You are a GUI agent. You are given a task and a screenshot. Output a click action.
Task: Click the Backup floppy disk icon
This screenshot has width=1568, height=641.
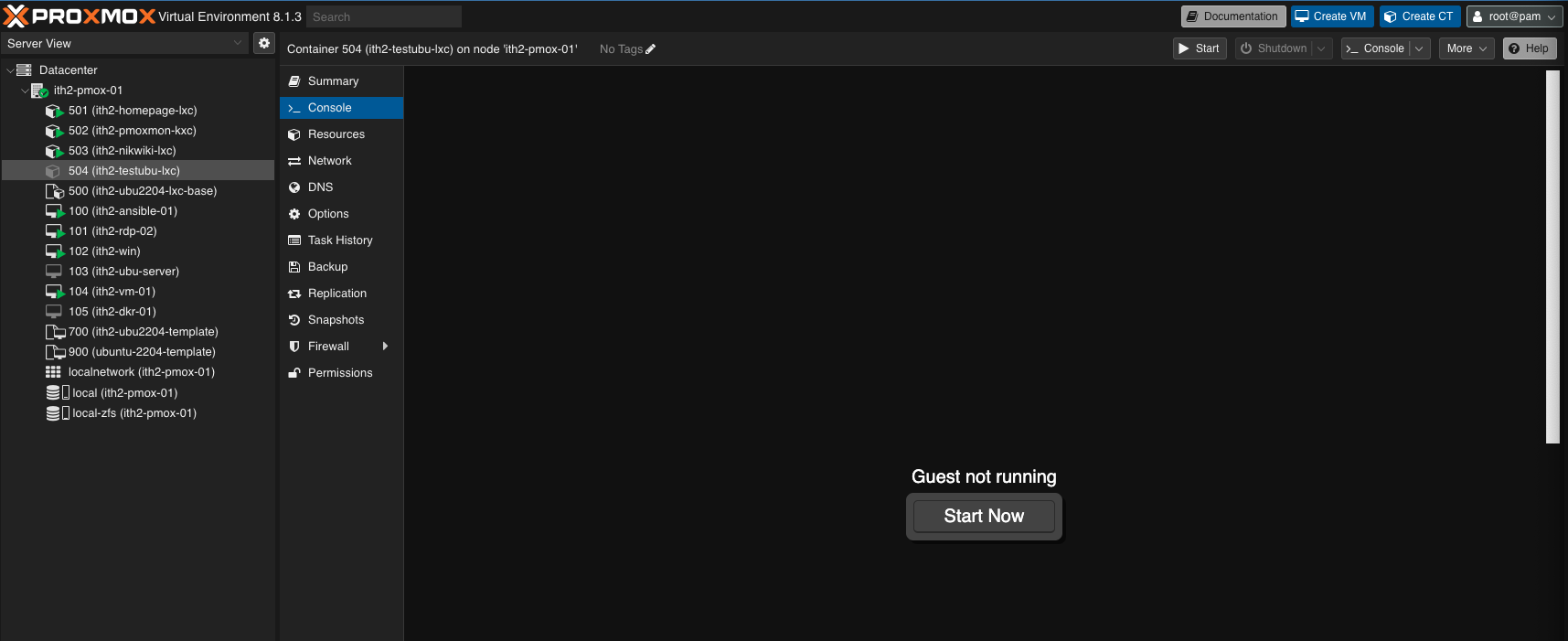tap(294, 267)
